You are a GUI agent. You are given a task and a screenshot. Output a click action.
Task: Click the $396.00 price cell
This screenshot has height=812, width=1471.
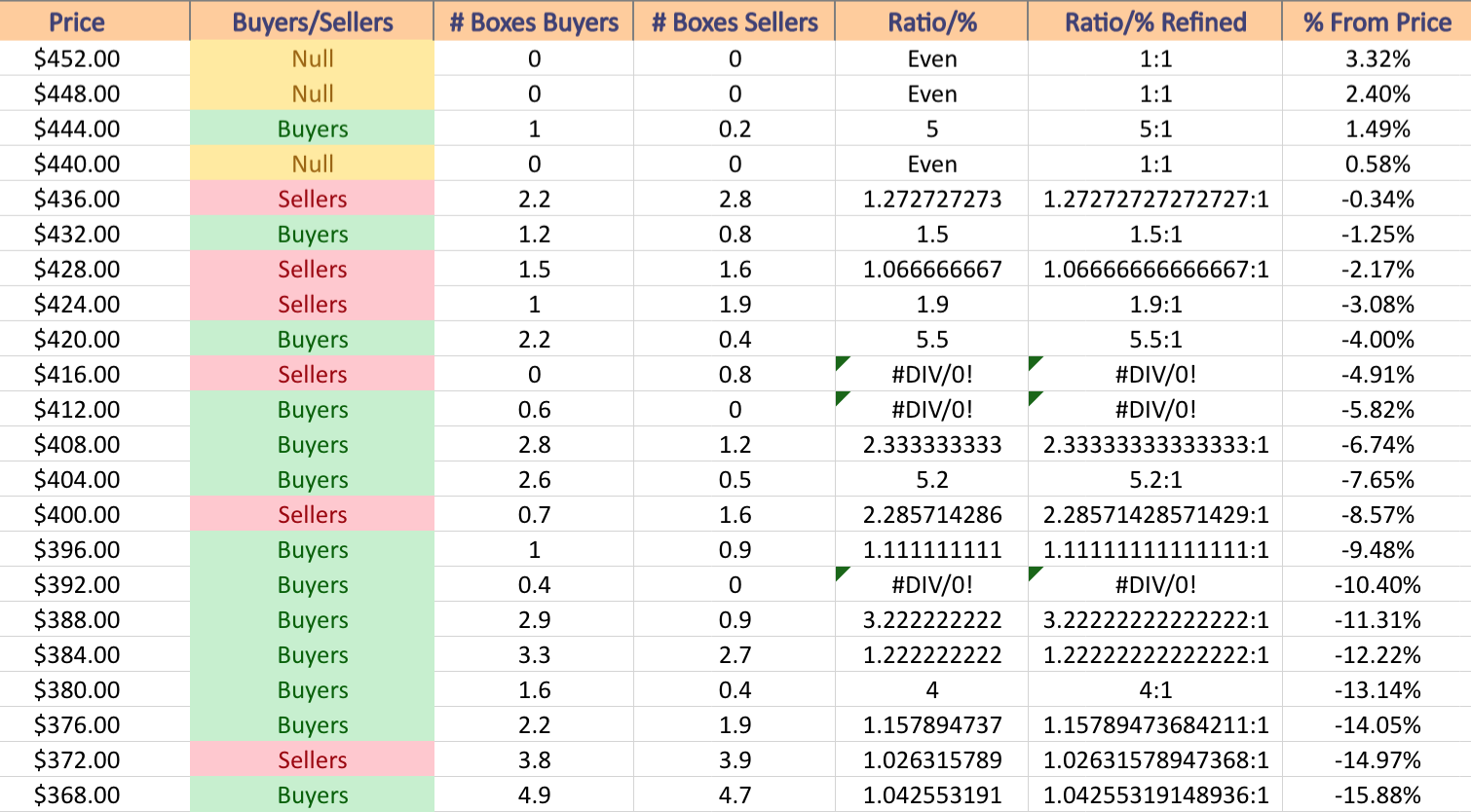[94, 549]
